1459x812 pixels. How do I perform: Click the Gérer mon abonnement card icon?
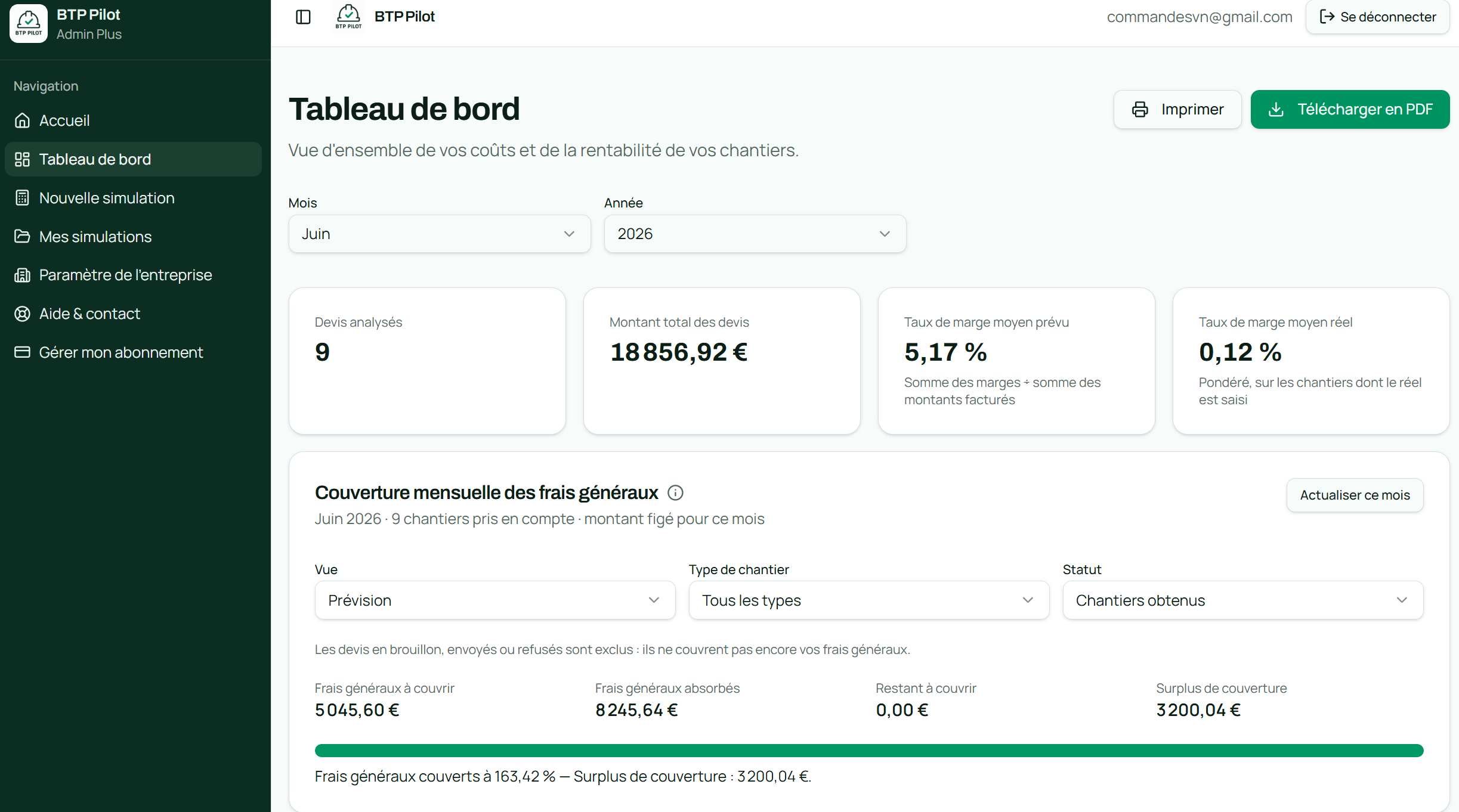[22, 352]
